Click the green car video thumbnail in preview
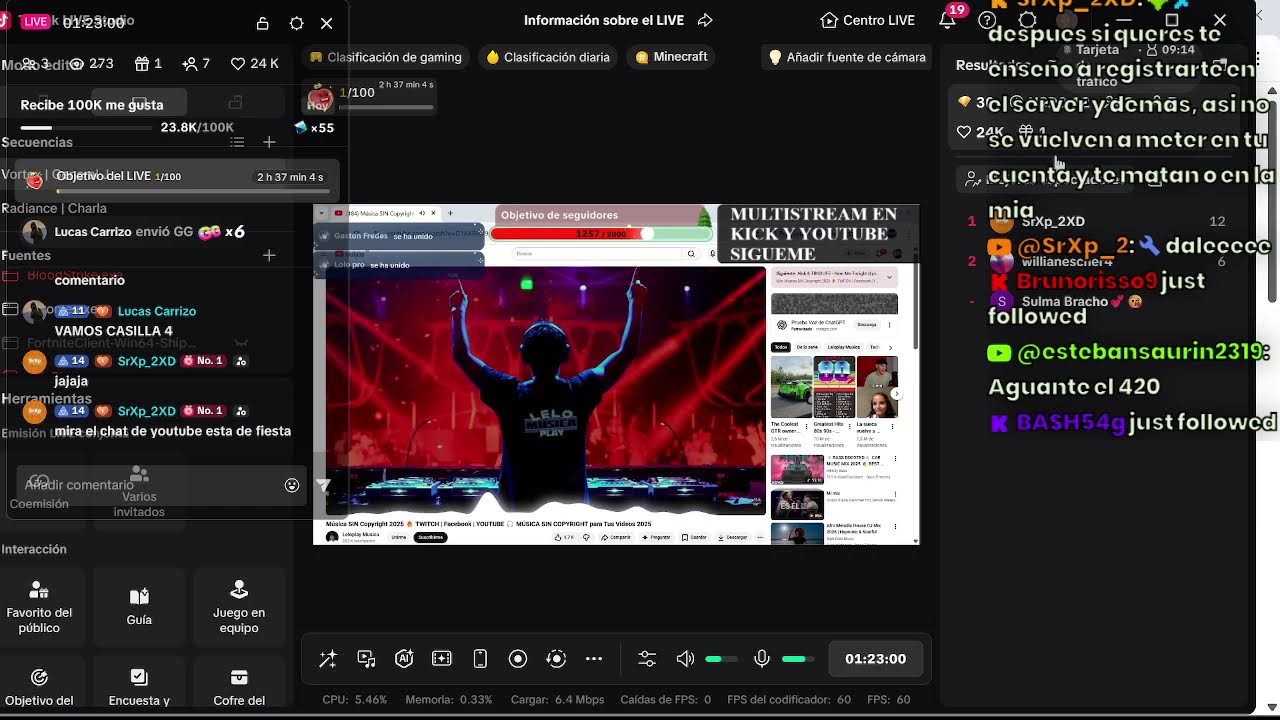The height and width of the screenshot is (720, 1280). 790,387
